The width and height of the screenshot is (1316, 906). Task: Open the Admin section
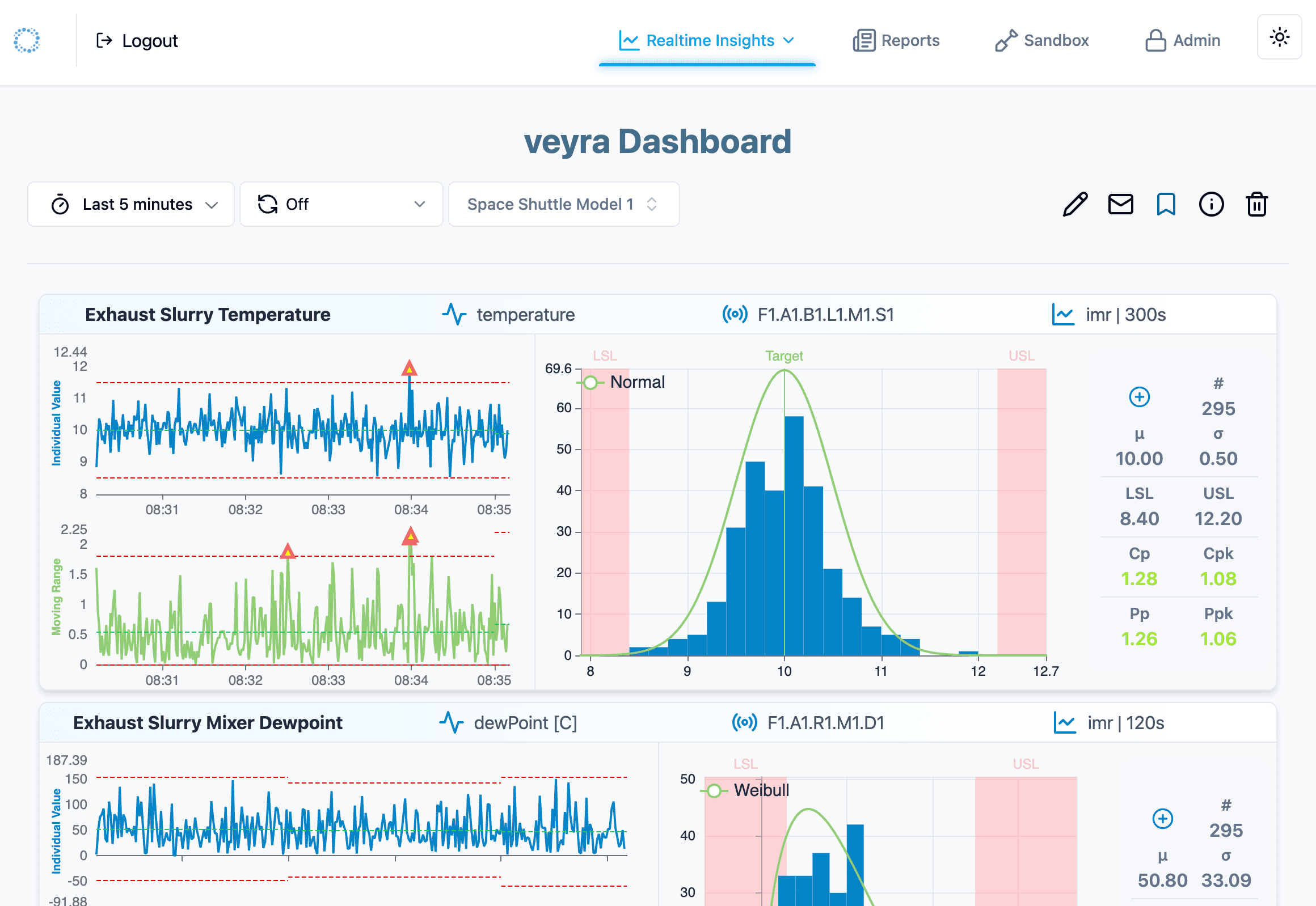point(1183,41)
